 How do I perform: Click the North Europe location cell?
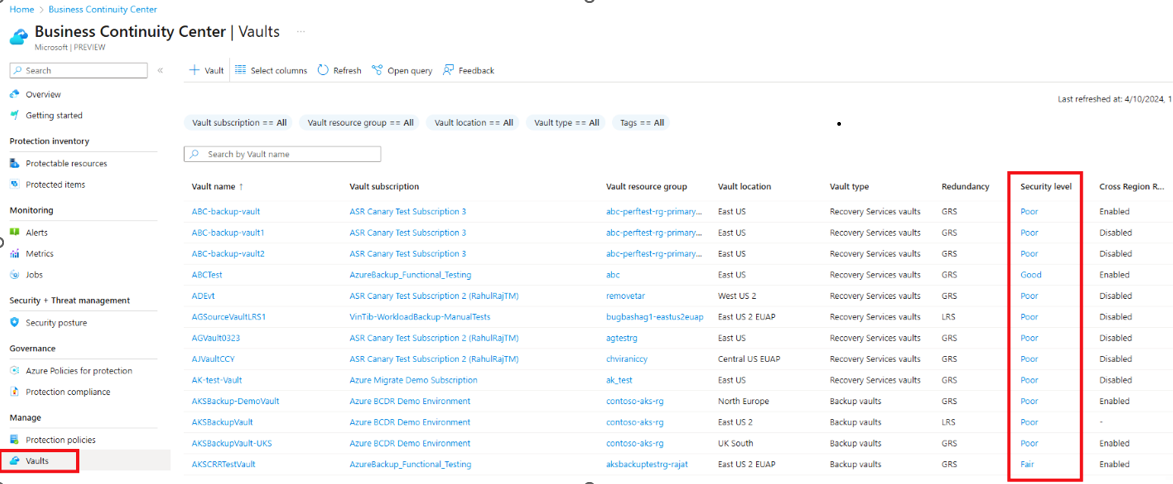743,401
